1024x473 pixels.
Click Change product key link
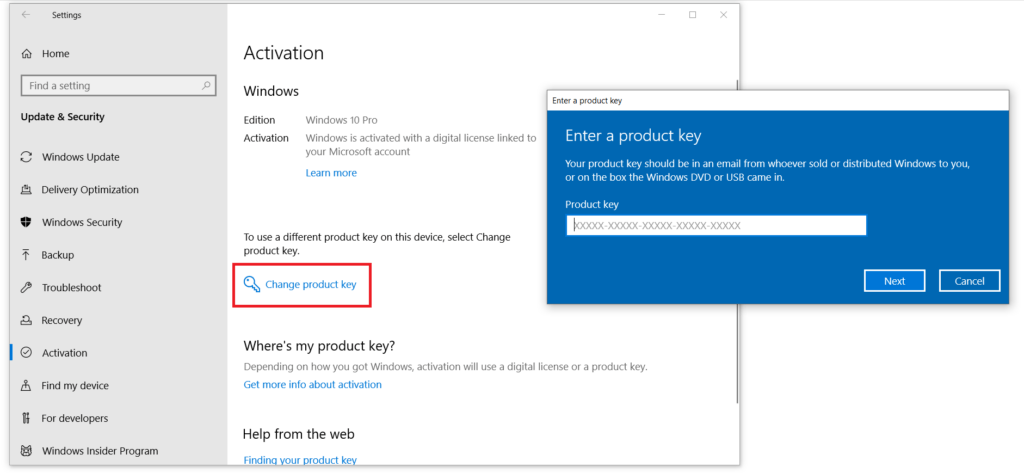tap(311, 284)
